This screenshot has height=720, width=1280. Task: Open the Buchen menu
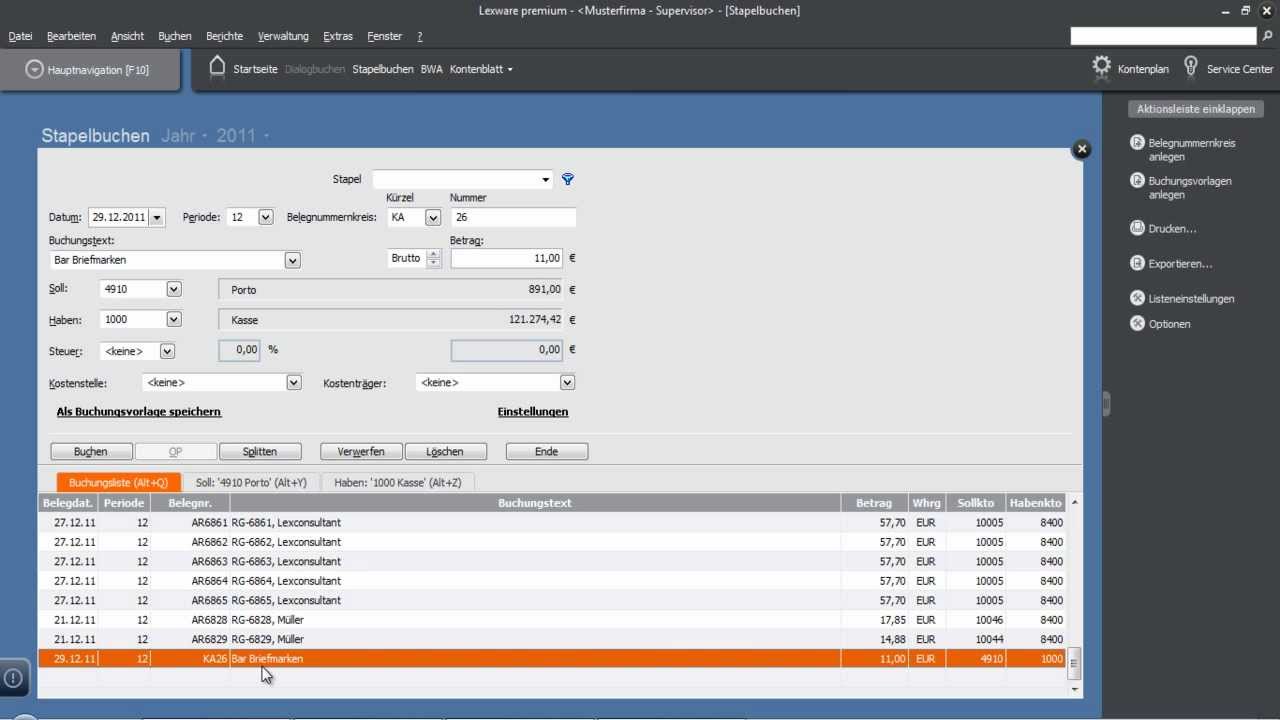point(175,36)
